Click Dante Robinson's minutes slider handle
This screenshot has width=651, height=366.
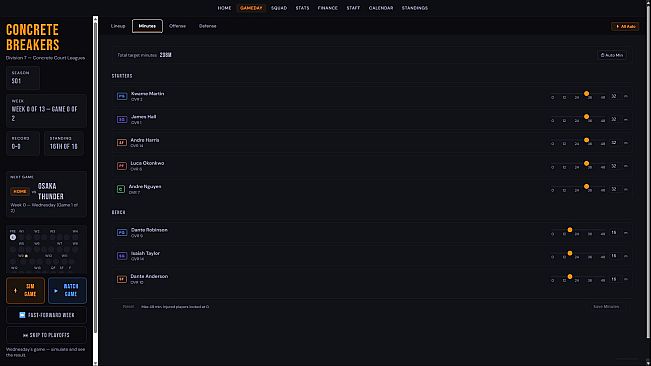pyautogui.click(x=570, y=230)
